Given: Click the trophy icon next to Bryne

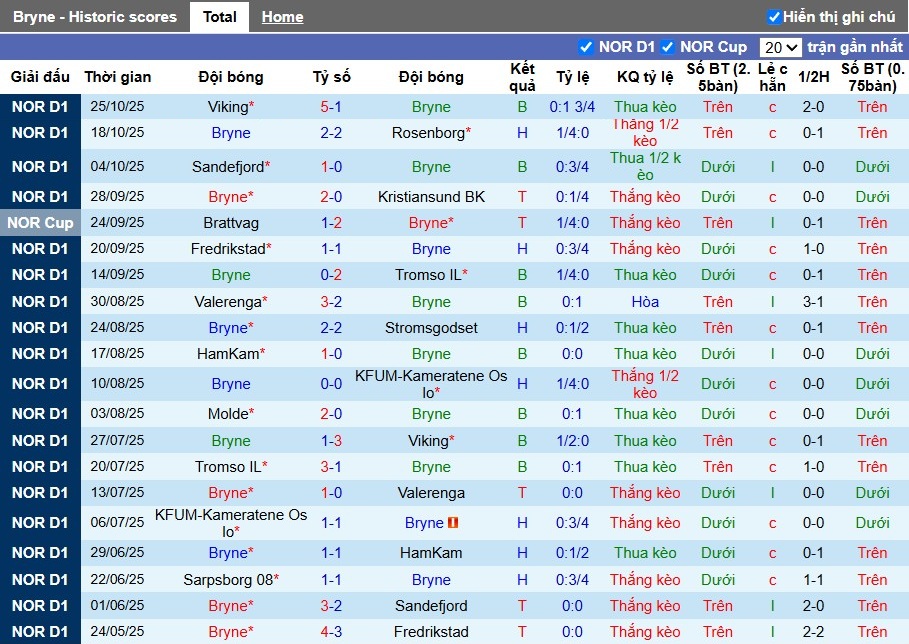Looking at the screenshot, I should pyautogui.click(x=453, y=522).
